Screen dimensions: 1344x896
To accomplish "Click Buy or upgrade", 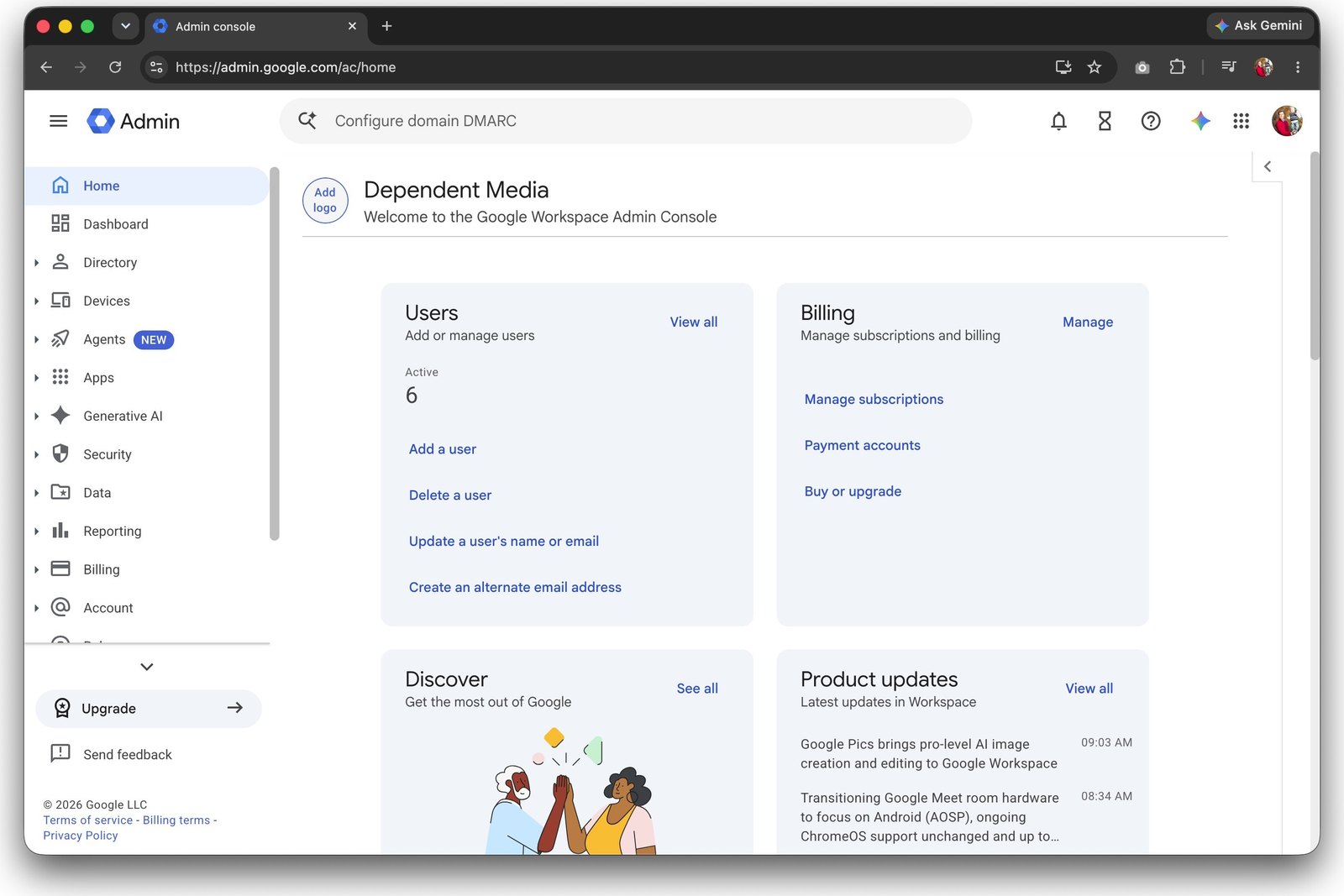I will coord(853,492).
